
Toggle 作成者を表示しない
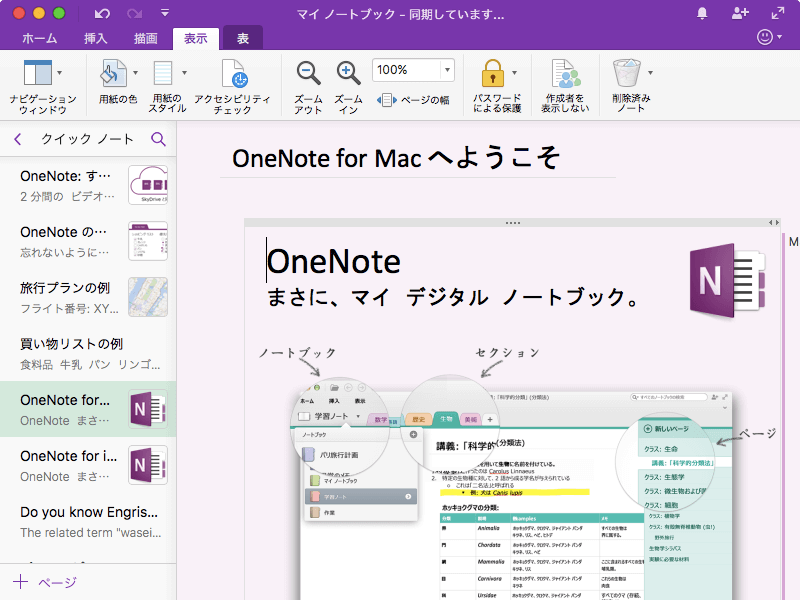click(565, 86)
